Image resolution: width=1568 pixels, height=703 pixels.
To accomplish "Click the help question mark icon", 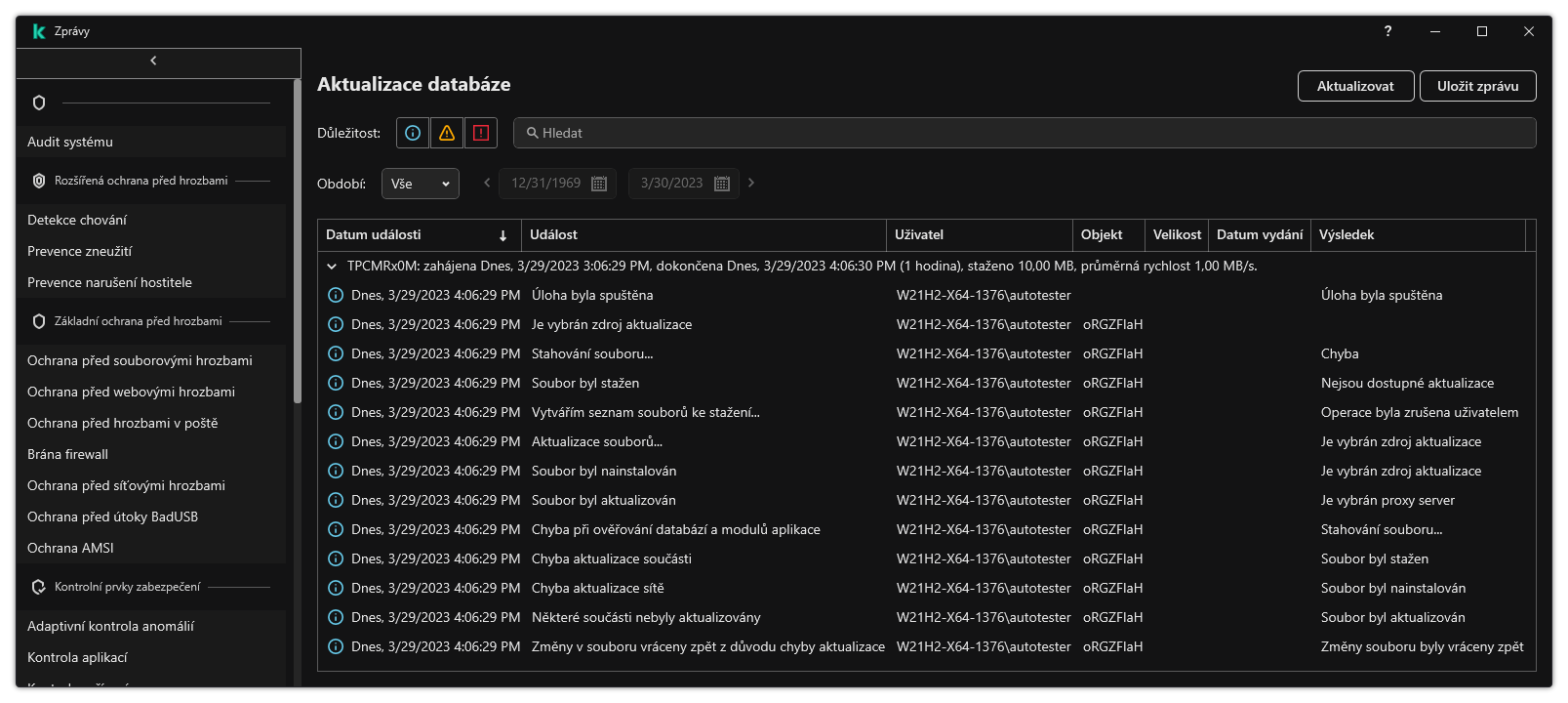I will [x=1387, y=31].
